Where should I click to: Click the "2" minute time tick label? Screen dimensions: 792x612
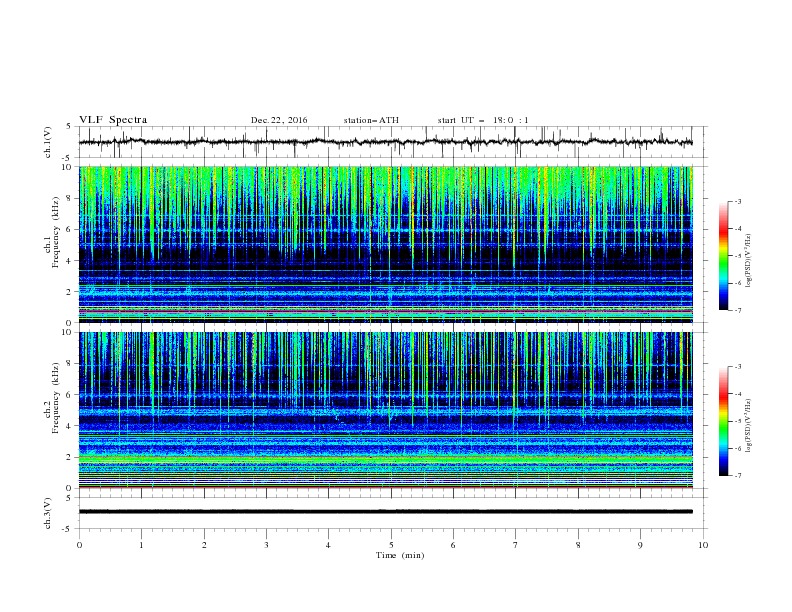[204, 545]
